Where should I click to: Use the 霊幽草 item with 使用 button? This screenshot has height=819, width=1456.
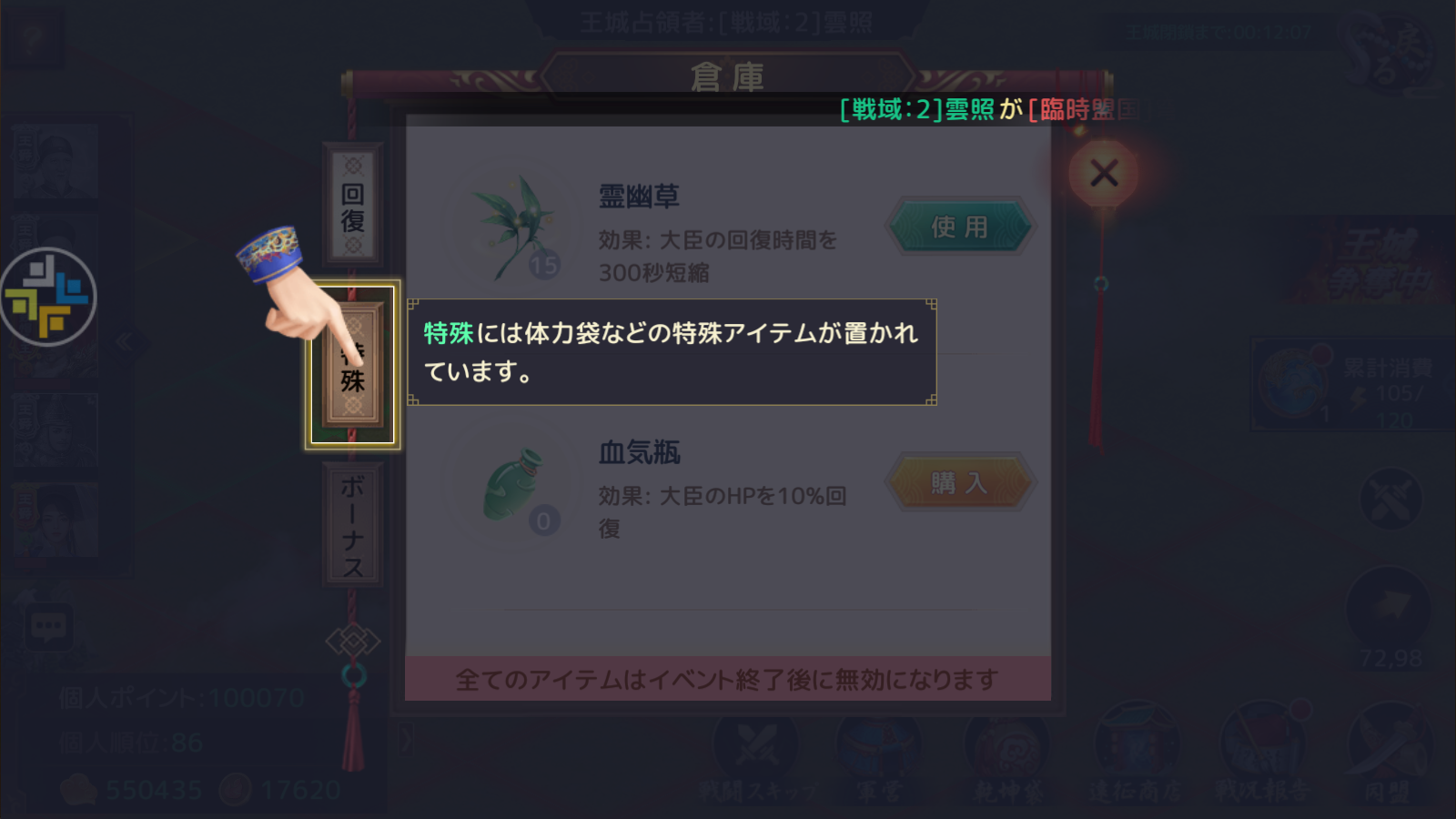[x=959, y=227]
